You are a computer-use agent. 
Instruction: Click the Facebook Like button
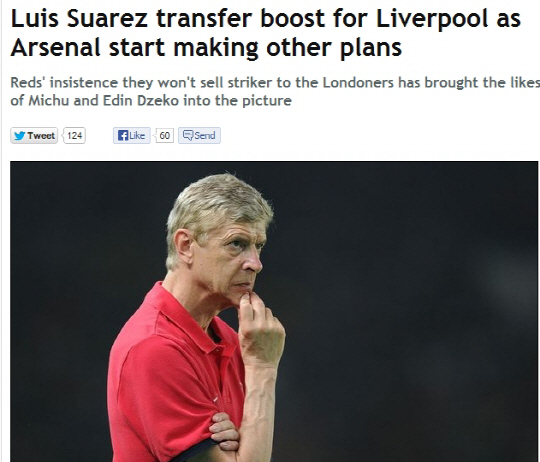point(132,136)
